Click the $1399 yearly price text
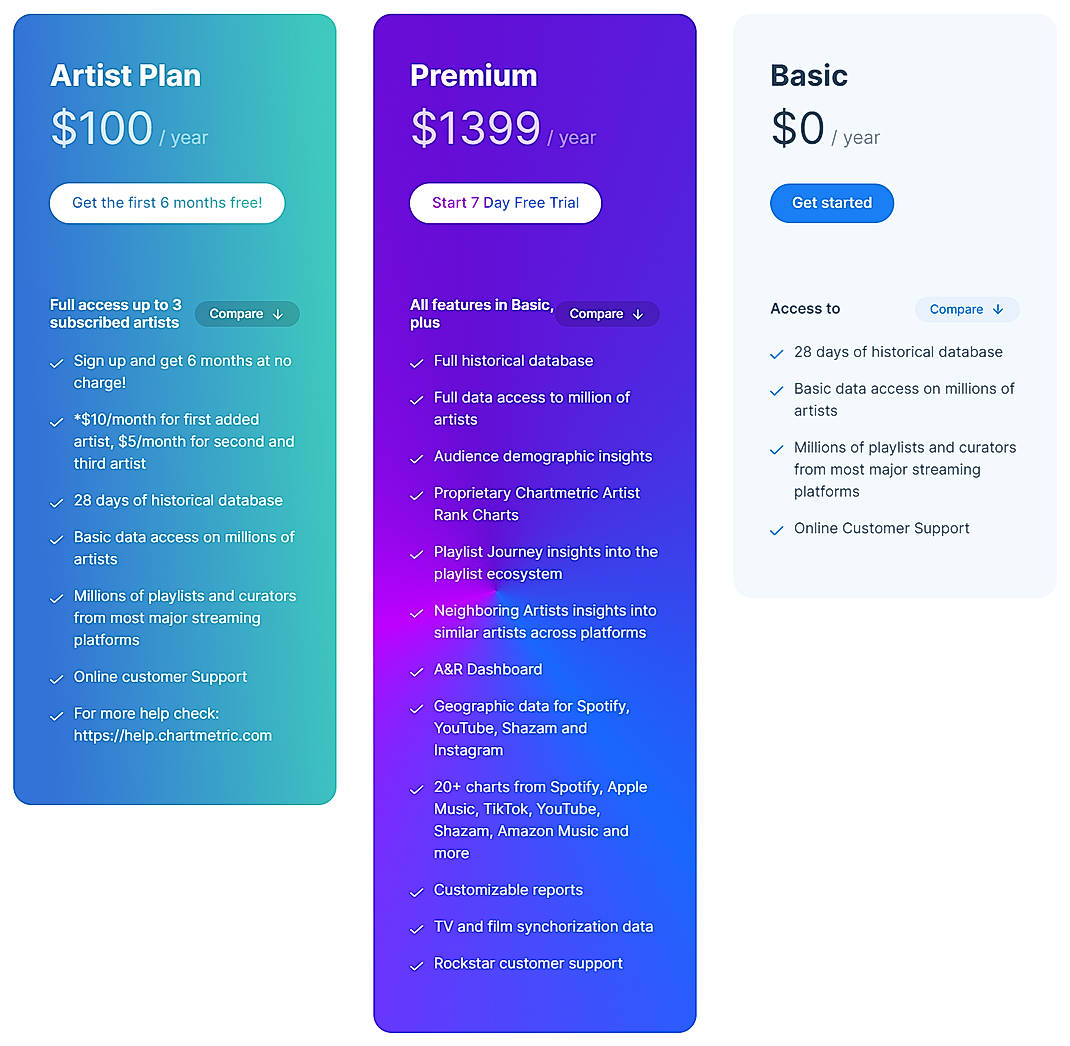Screen dimensions: 1070x1046 click(476, 128)
